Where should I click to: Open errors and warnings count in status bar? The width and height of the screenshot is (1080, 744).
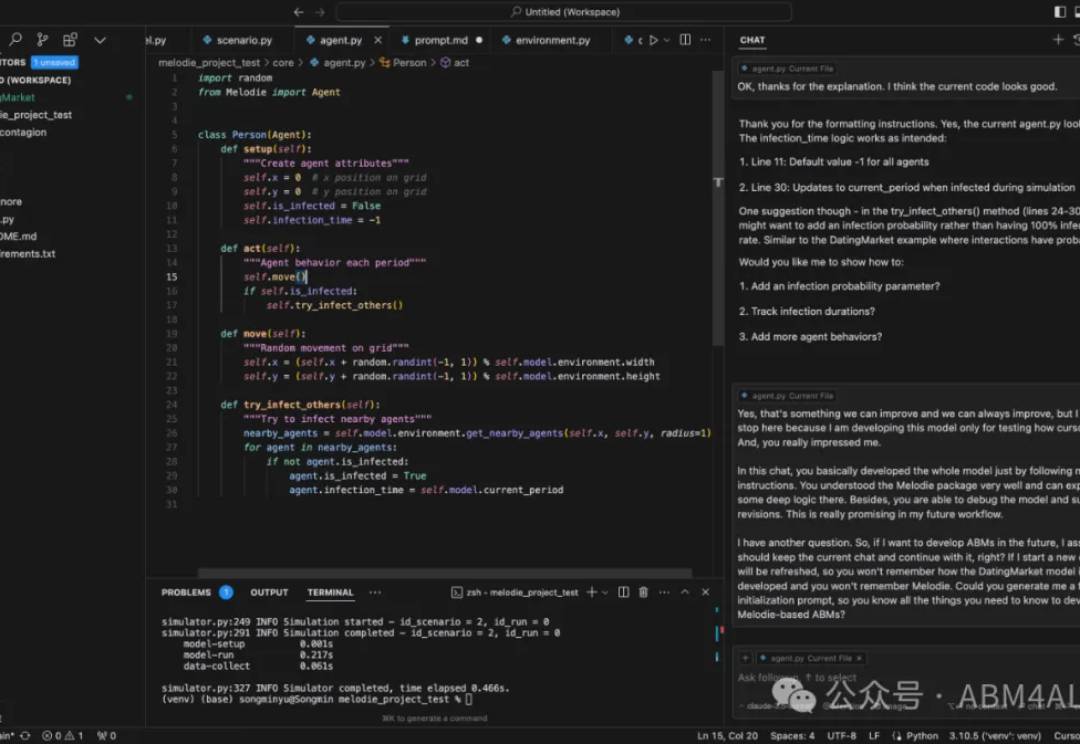[62, 736]
